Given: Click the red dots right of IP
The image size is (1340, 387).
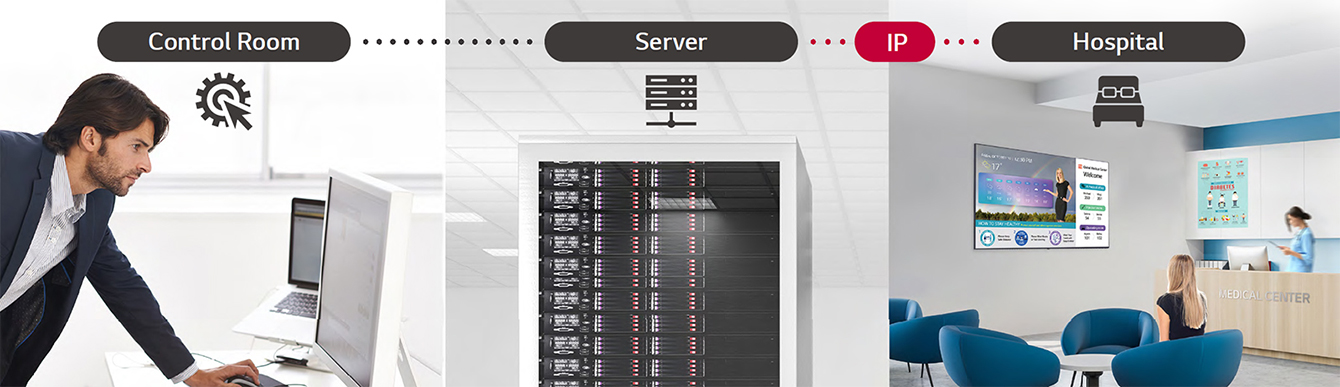Looking at the screenshot, I should point(963,42).
